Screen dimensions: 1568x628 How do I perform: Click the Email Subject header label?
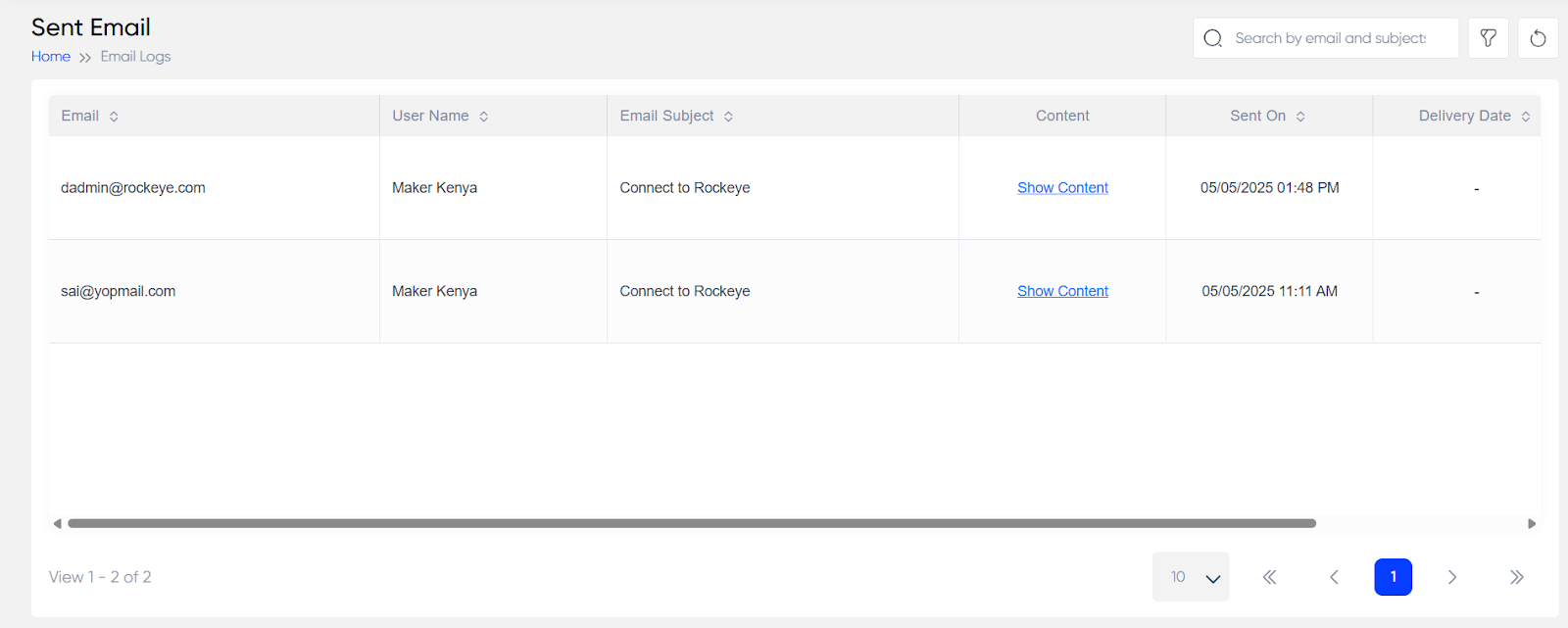666,116
